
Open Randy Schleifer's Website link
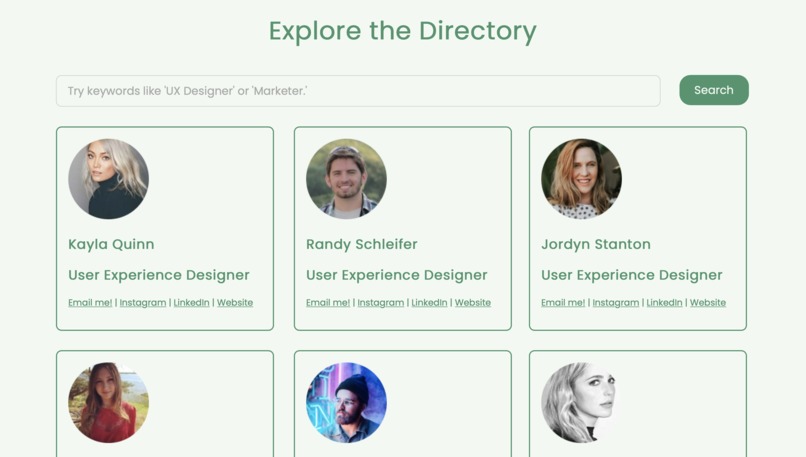pos(473,303)
